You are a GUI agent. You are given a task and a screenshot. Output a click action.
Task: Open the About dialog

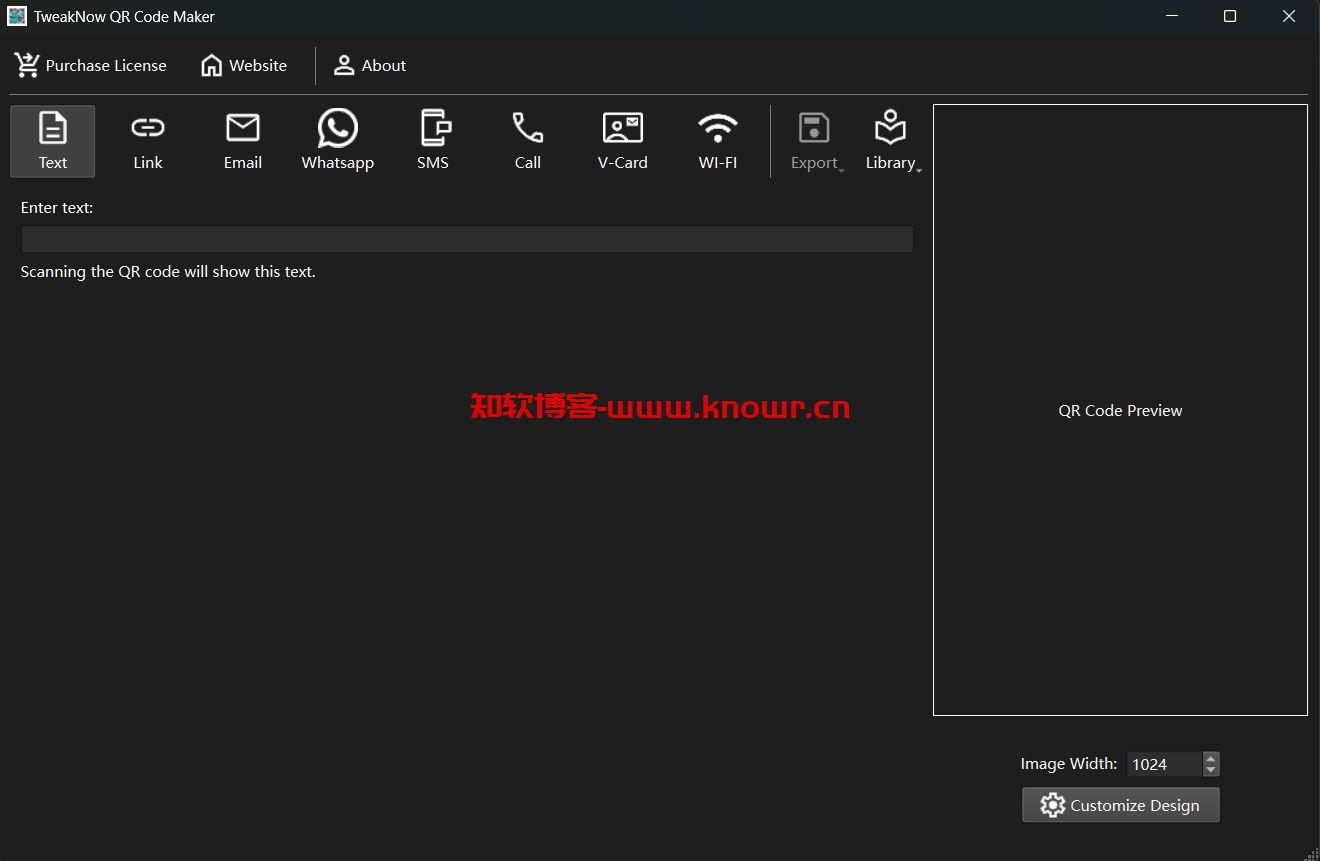click(370, 66)
